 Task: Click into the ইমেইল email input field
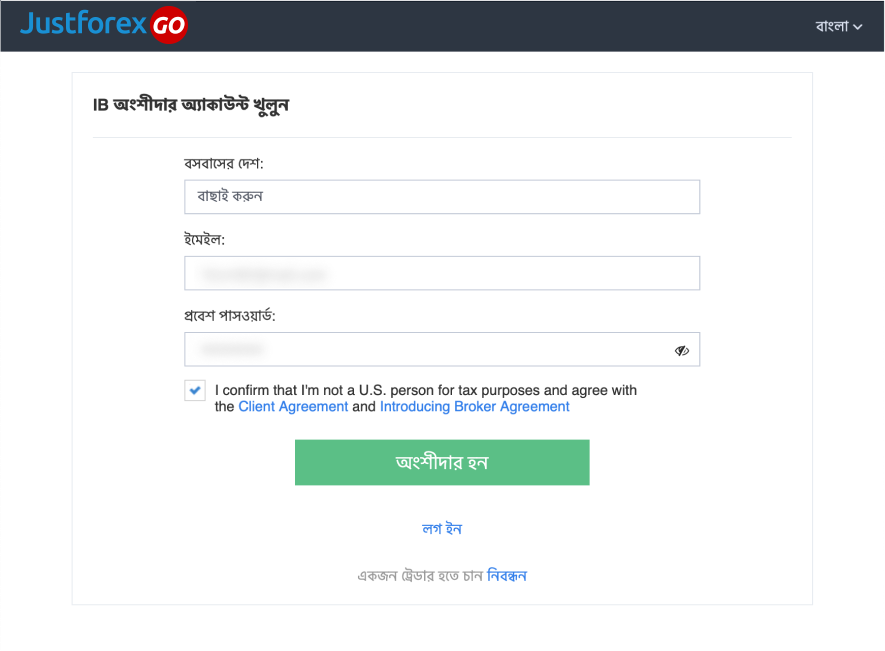point(442,273)
